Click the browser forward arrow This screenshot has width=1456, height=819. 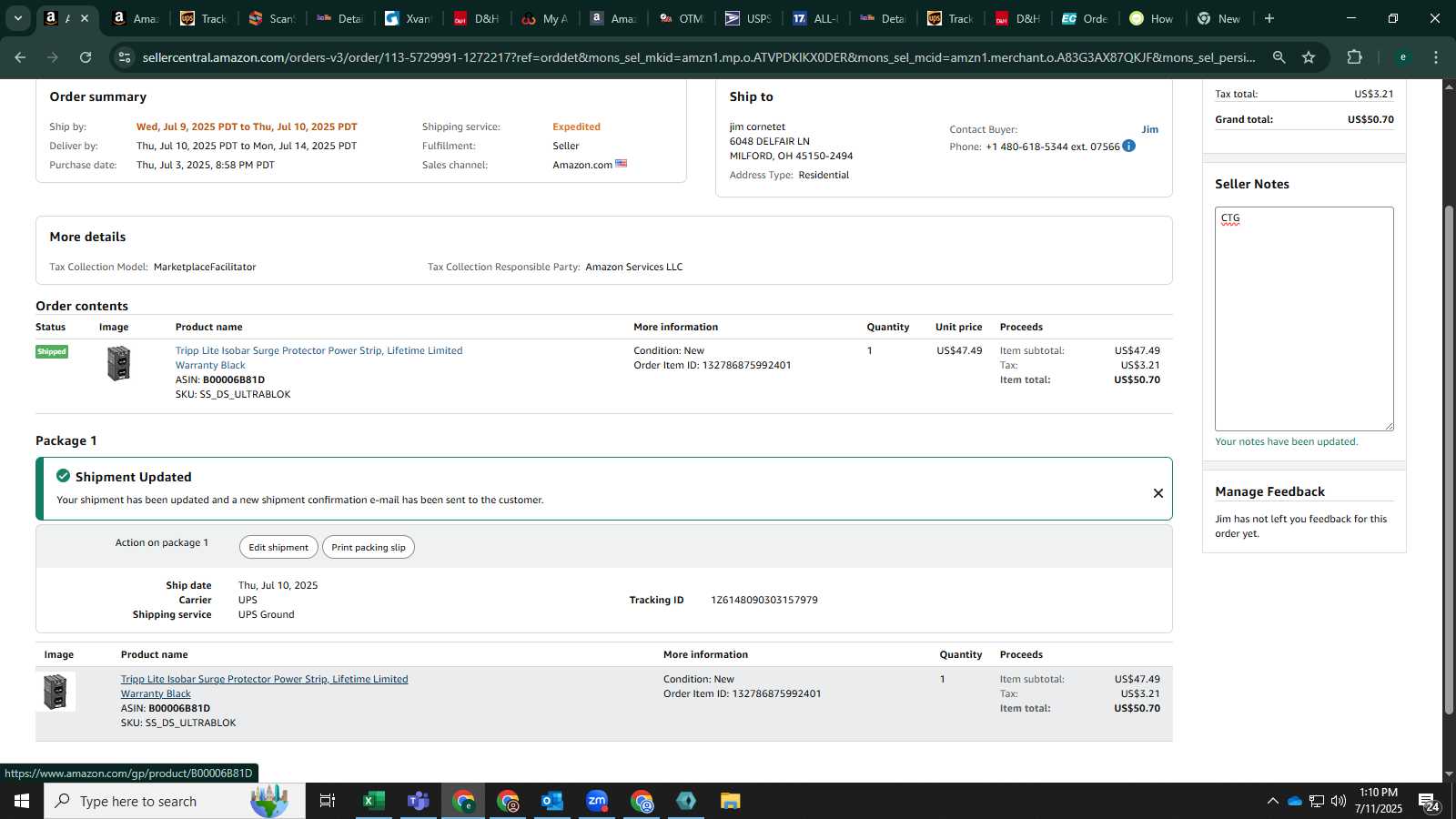pos(53,57)
